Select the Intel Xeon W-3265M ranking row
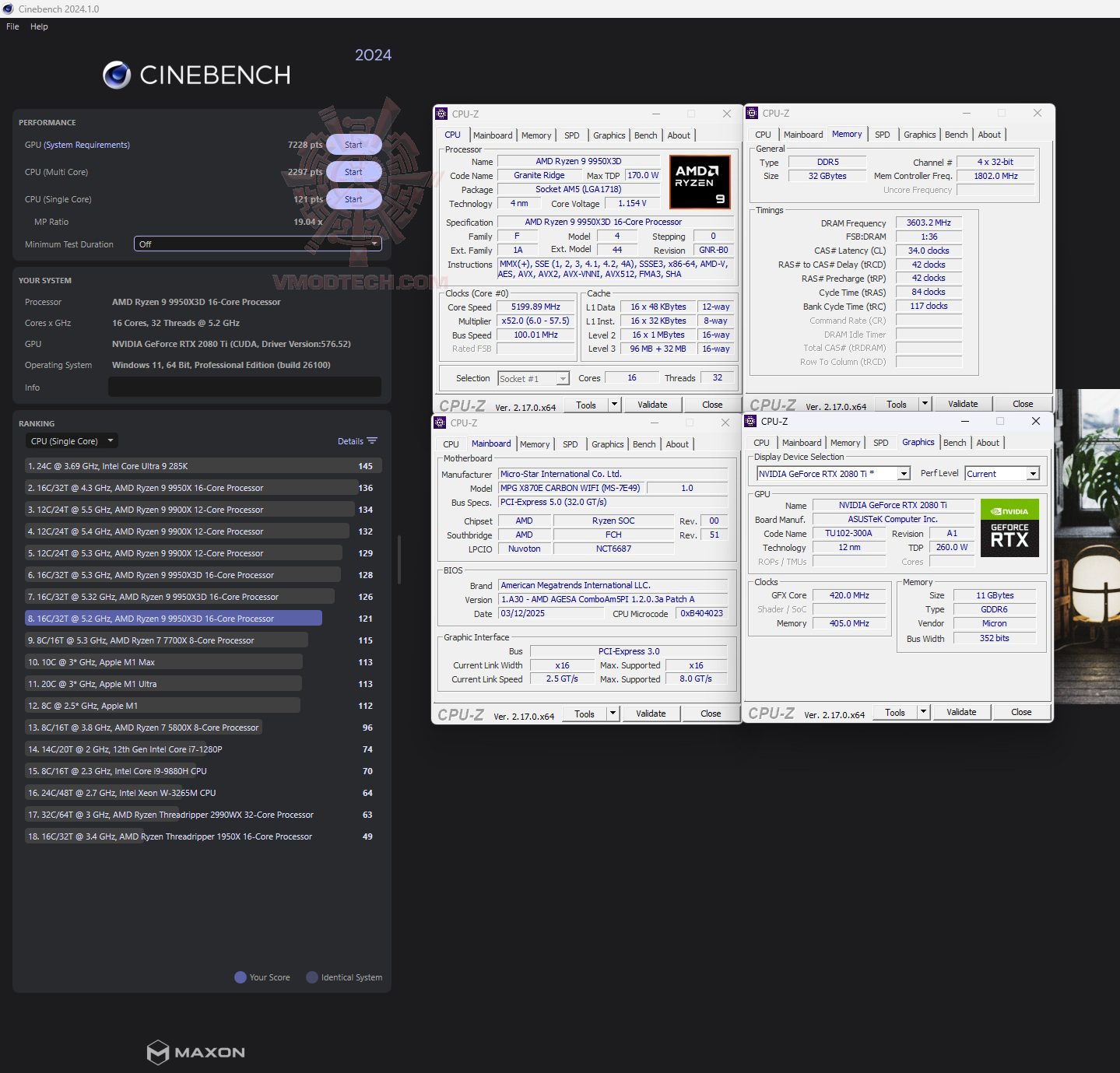This screenshot has width=1120, height=1073. (203, 793)
